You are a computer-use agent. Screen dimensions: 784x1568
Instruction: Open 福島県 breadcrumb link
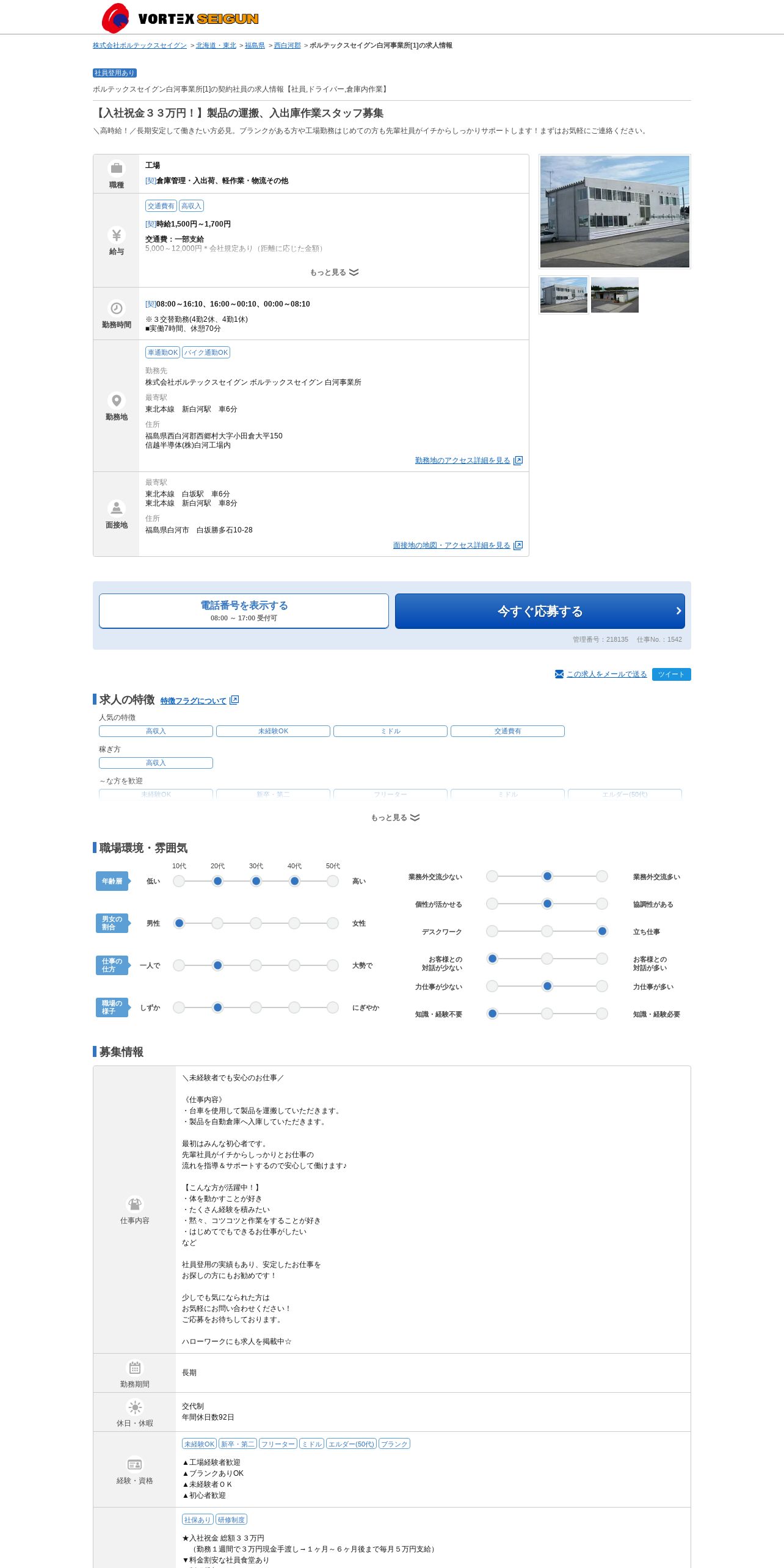click(255, 45)
